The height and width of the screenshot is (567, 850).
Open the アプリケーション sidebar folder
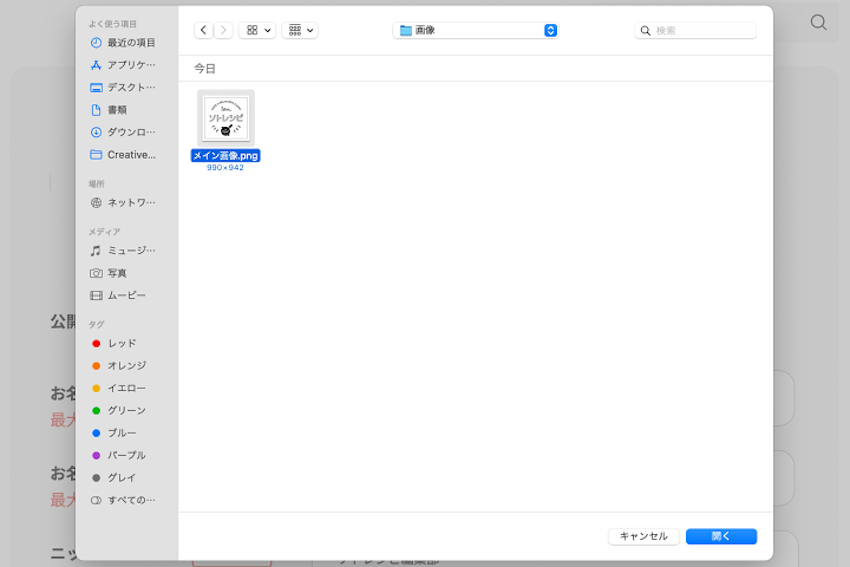click(x=123, y=65)
